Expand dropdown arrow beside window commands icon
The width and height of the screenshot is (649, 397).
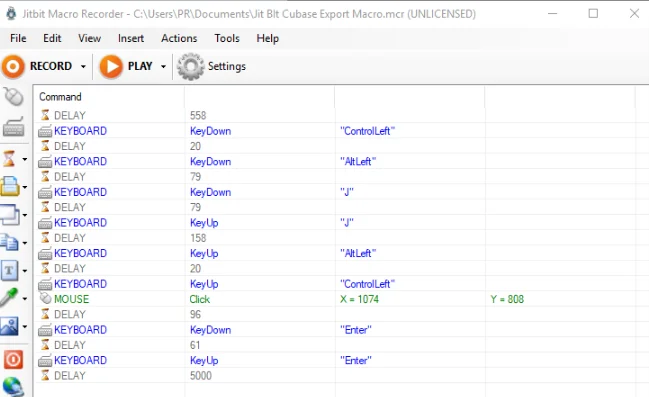[25, 215]
